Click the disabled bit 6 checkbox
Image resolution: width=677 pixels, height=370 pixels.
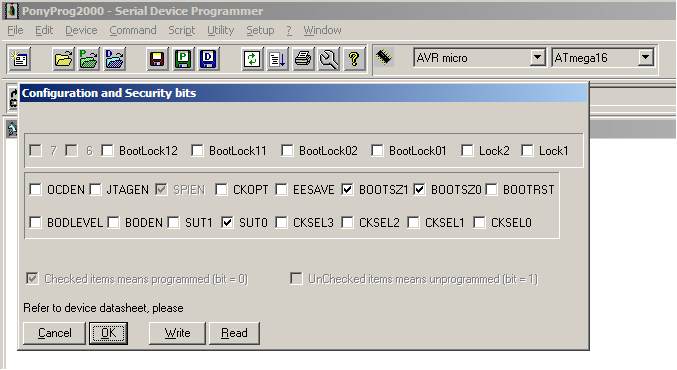[71, 150]
